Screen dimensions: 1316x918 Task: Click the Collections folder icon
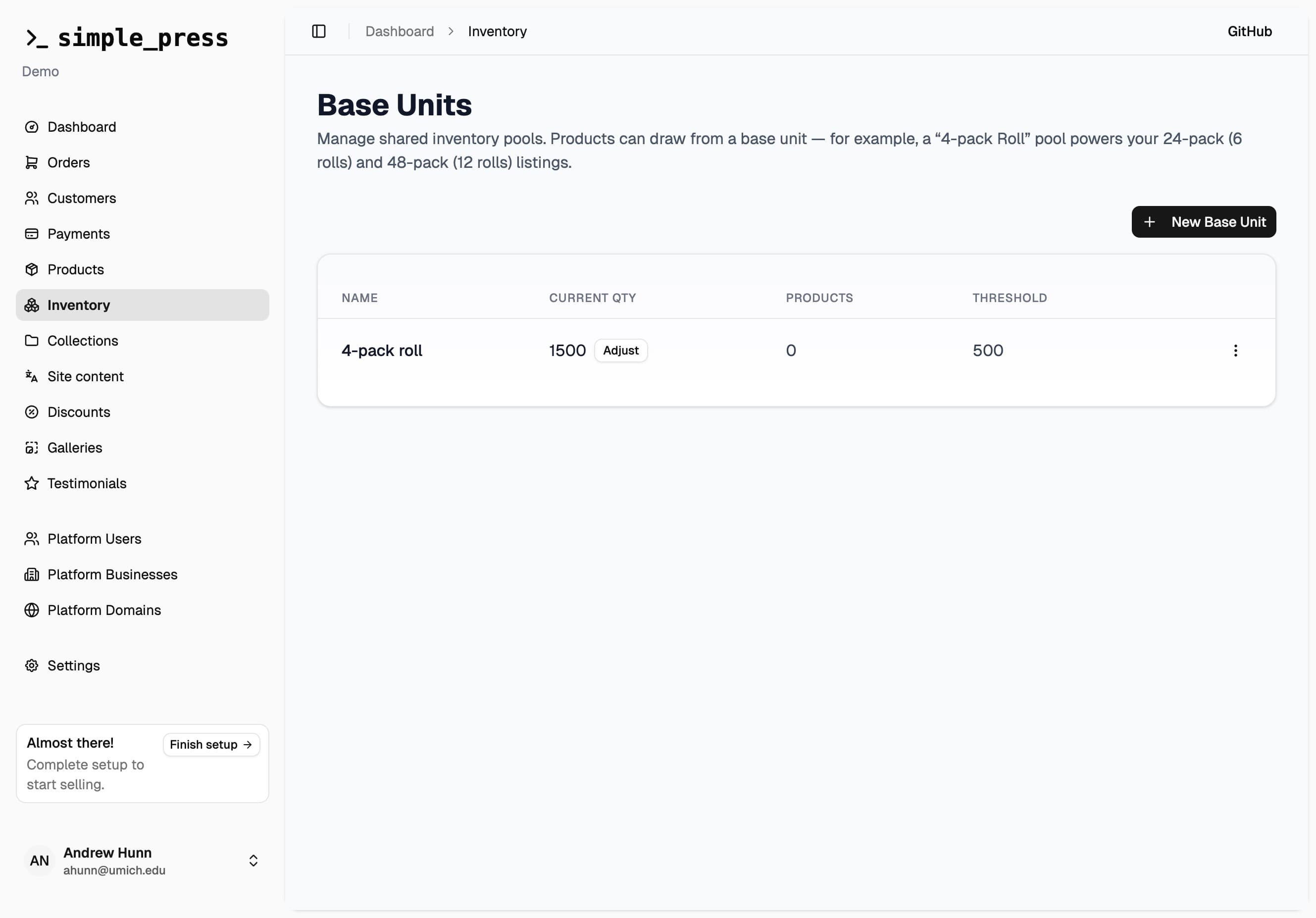click(x=32, y=341)
